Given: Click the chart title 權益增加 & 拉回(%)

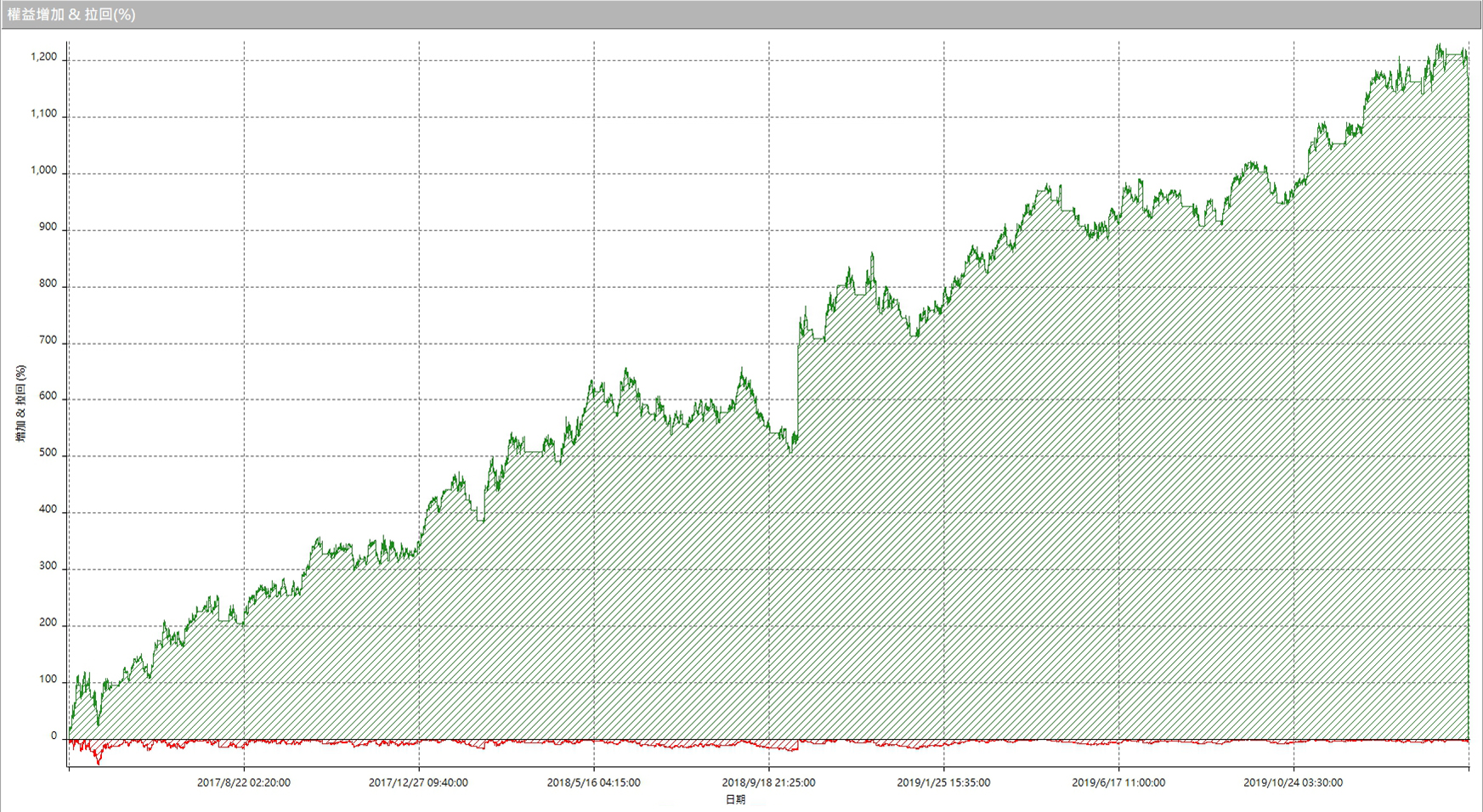Looking at the screenshot, I should point(71,14).
